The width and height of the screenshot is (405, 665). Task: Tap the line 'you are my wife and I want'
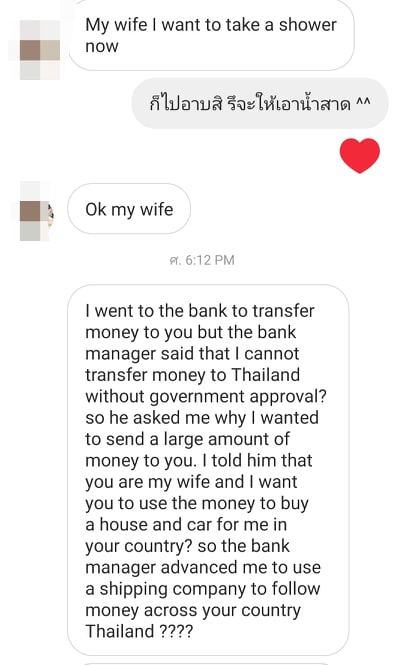(x=191, y=482)
